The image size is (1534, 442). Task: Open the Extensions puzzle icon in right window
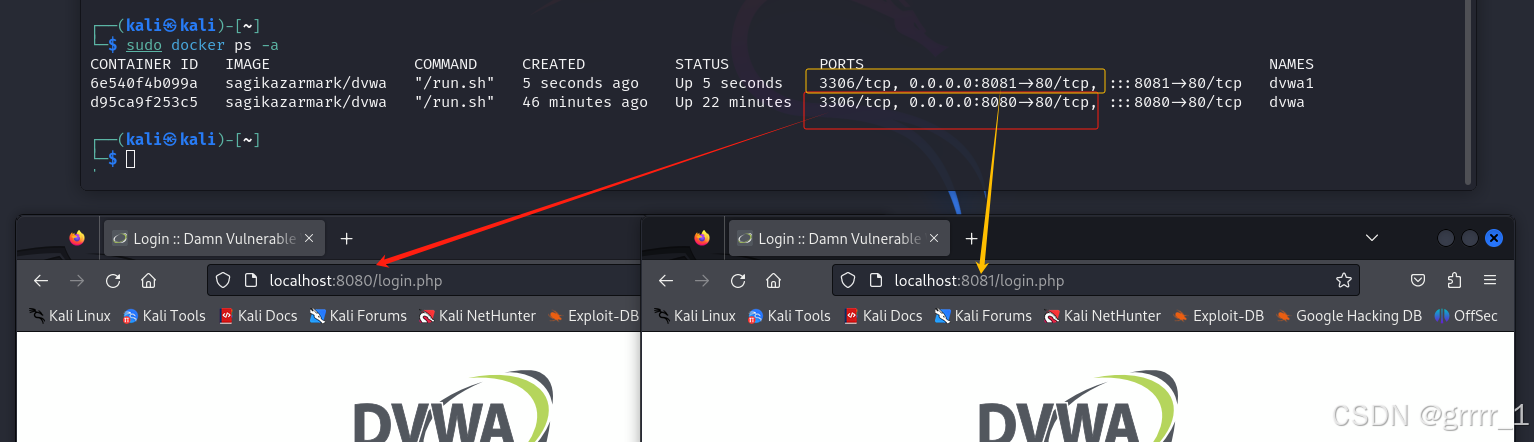coord(1454,281)
